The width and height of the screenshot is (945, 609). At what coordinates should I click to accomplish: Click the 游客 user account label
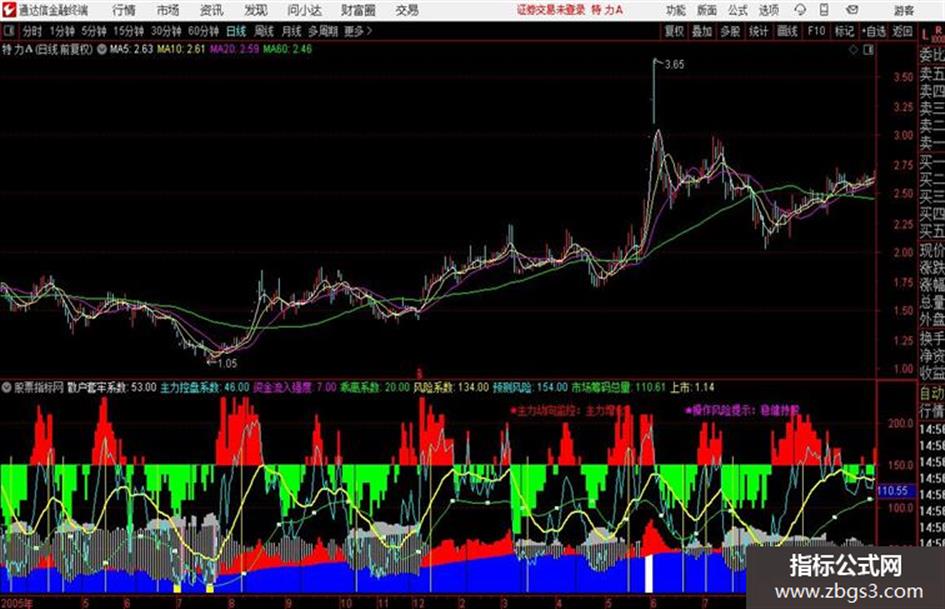[903, 10]
